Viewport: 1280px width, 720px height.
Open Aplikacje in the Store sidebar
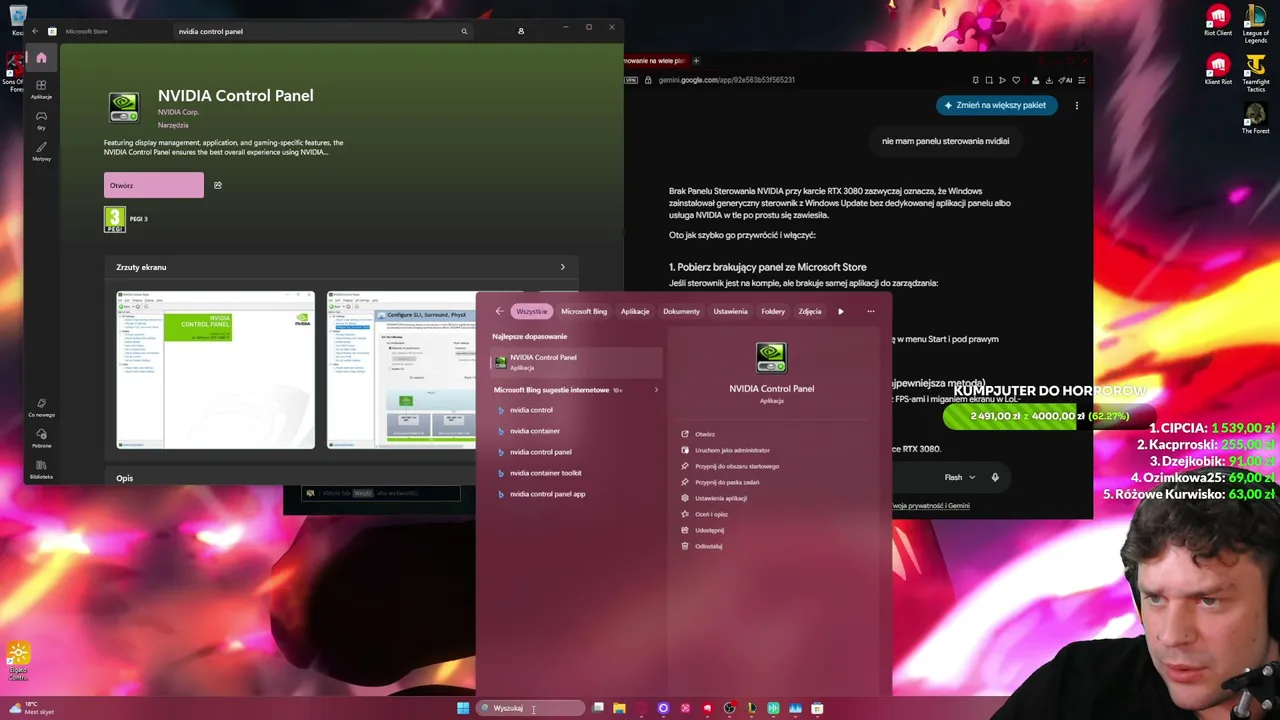click(x=41, y=89)
